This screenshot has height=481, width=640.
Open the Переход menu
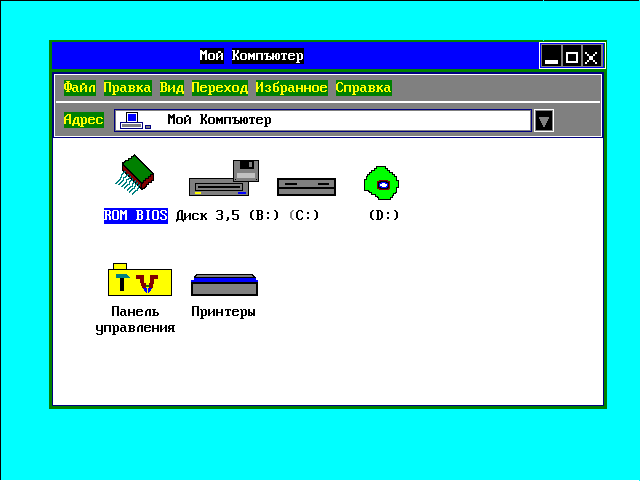pos(220,88)
